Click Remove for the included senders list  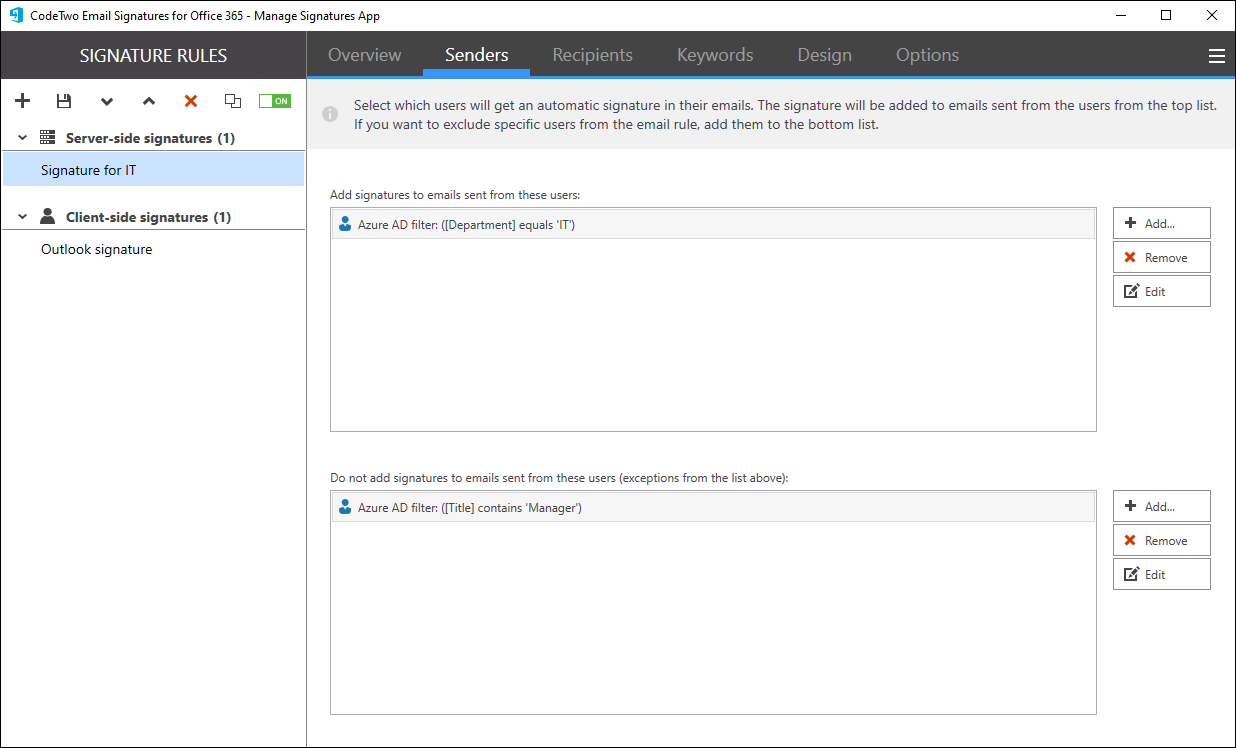tap(1162, 257)
